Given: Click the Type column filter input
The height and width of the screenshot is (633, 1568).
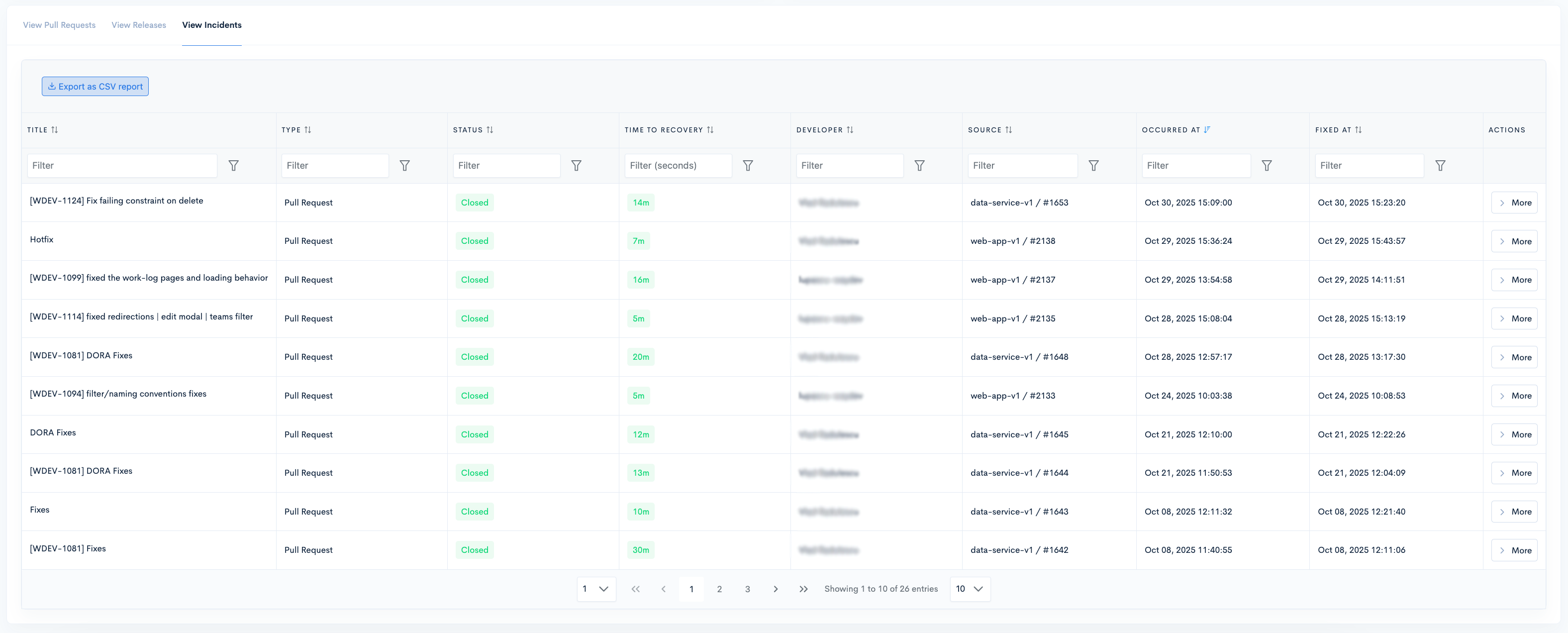Looking at the screenshot, I should [x=334, y=166].
